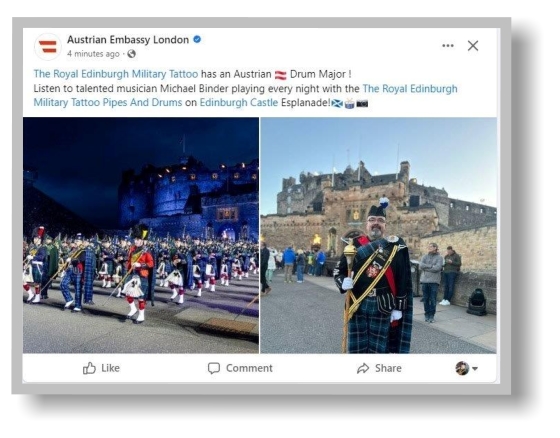Viewport: 560px width, 438px height.
Task: Open the three-dots post options menu
Action: (x=448, y=45)
